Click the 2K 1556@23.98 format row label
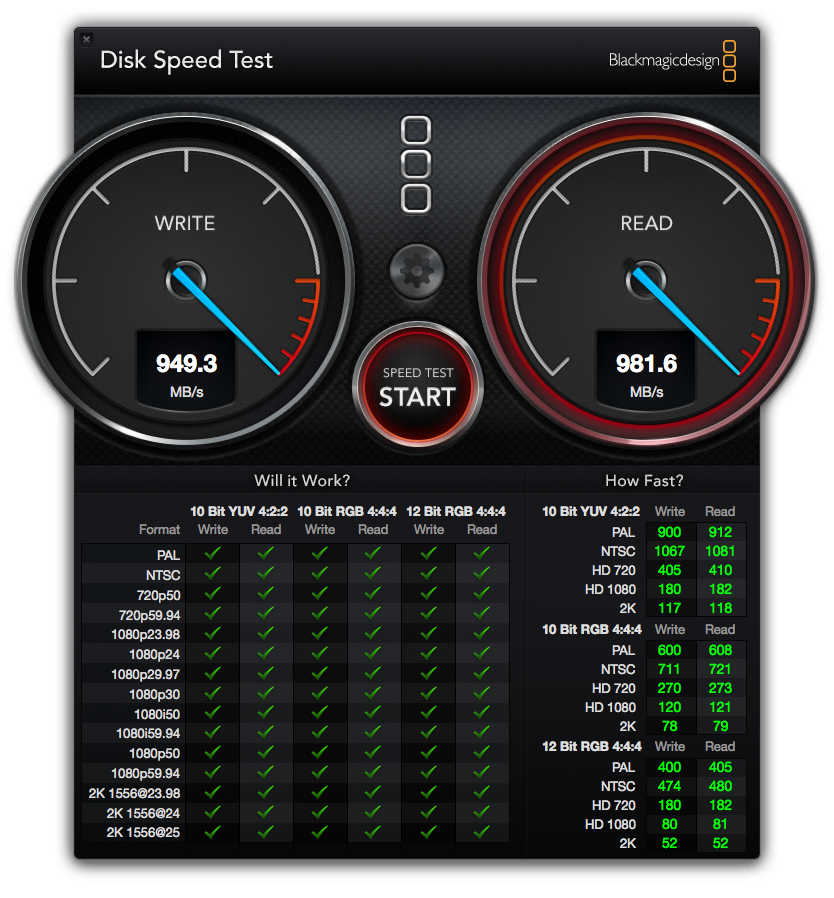Screen dimensions: 834x898 (134, 794)
